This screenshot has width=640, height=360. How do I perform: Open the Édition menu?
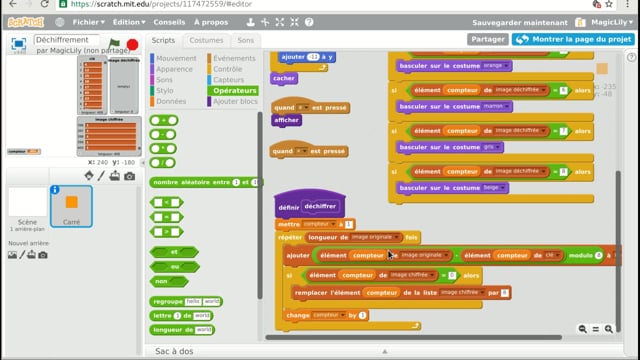[129, 22]
